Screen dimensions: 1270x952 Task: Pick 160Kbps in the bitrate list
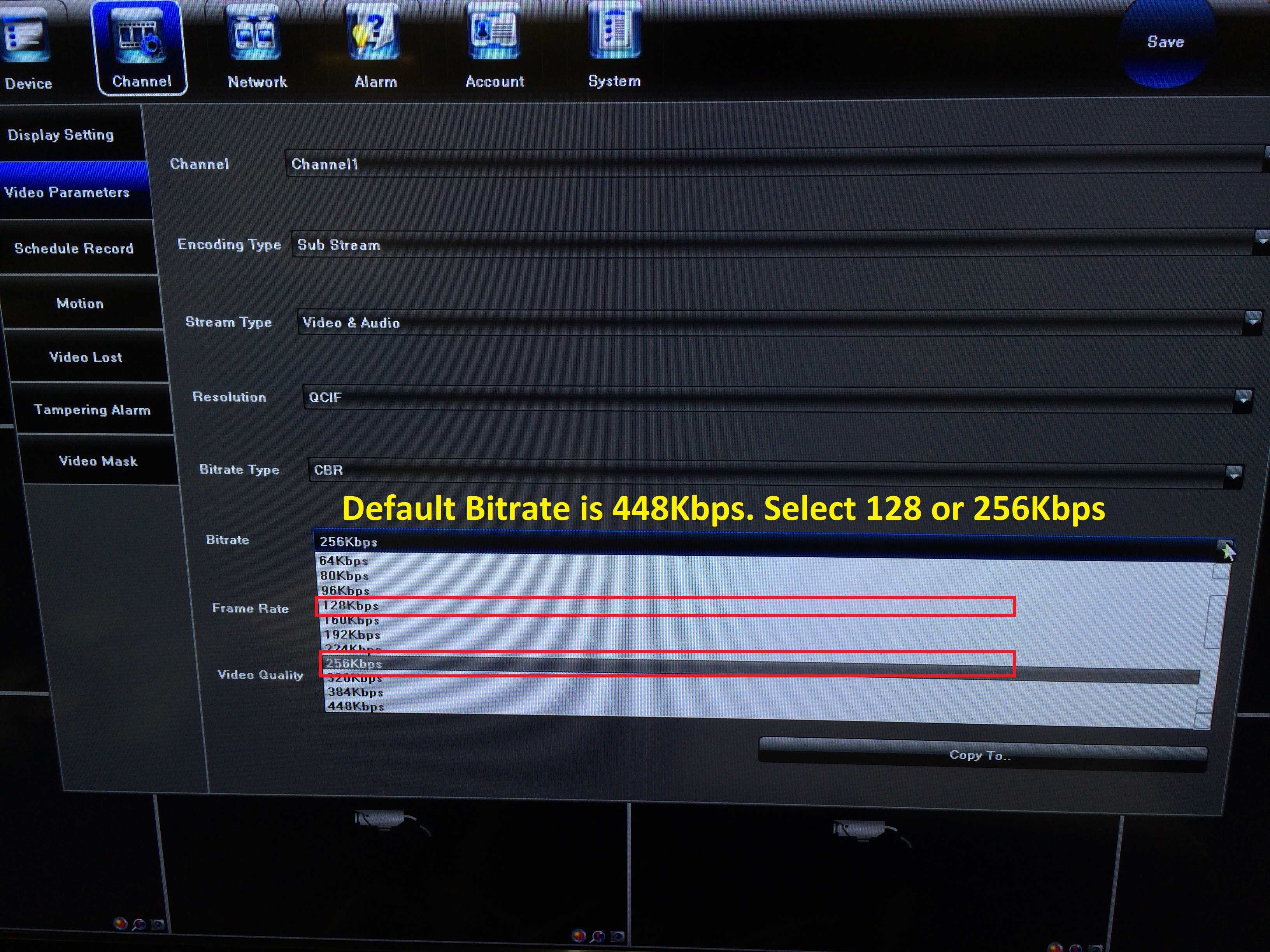pos(351,621)
